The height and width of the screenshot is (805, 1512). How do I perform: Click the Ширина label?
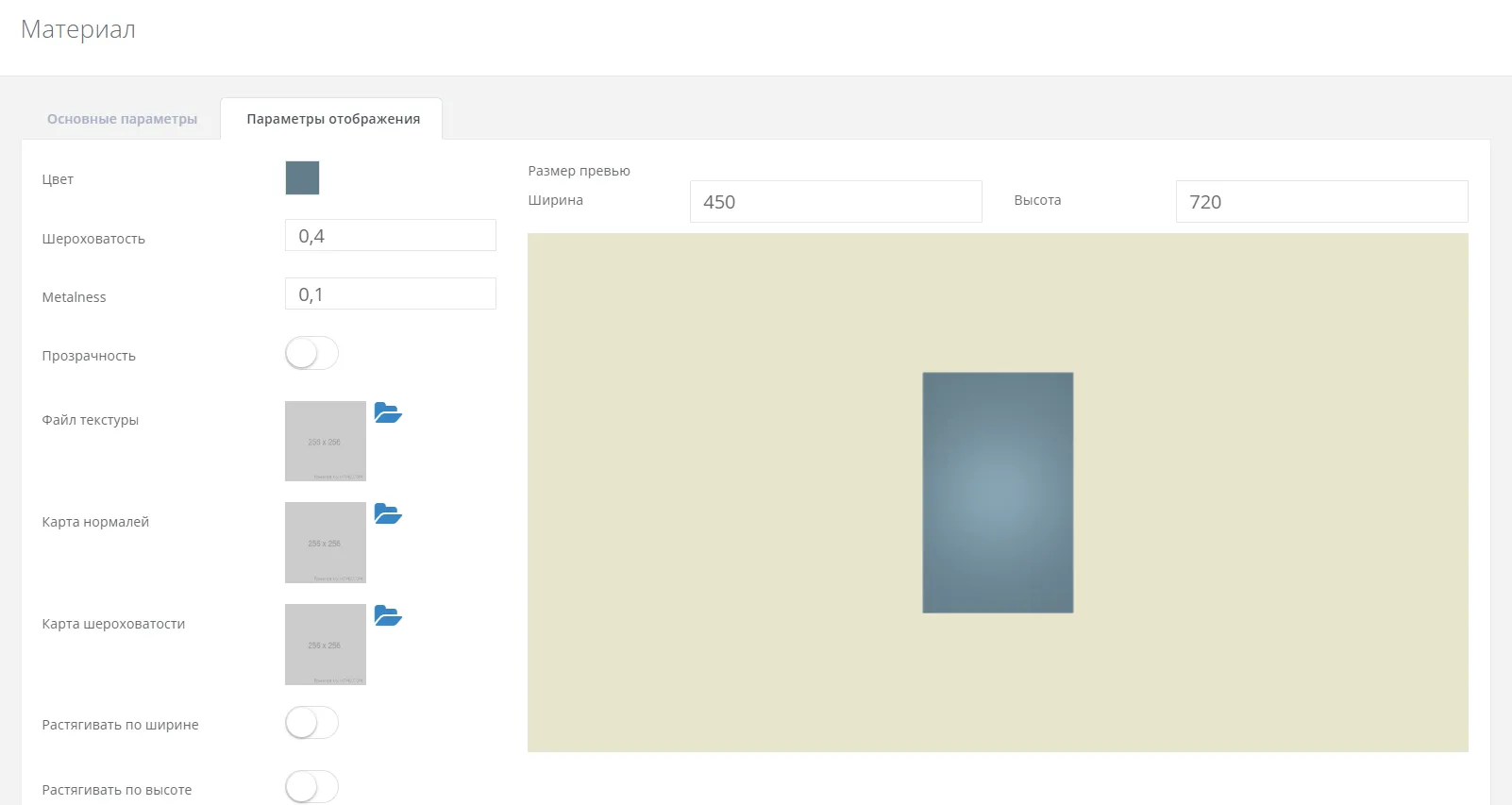555,200
